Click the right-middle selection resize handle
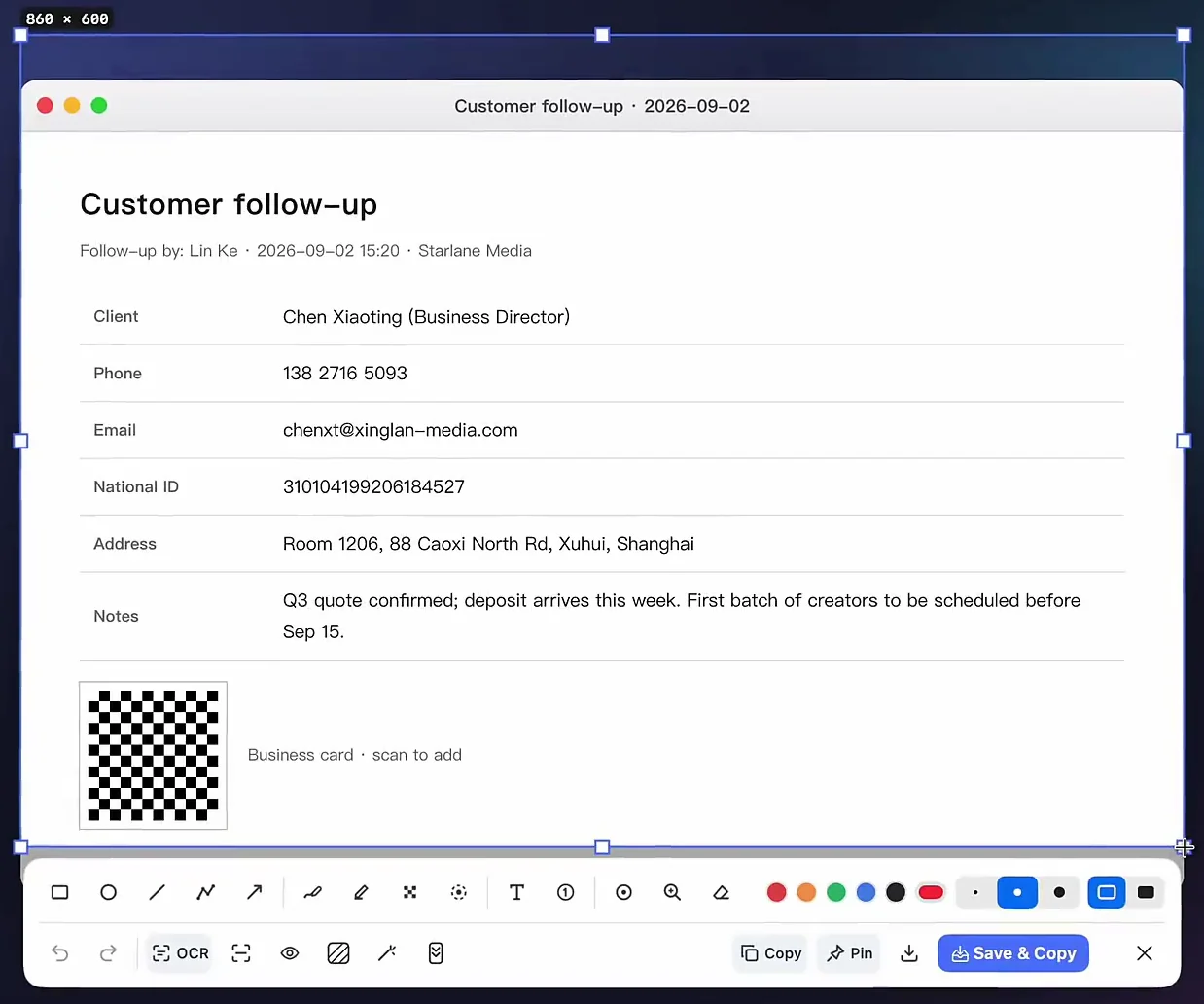The image size is (1204, 1004). [x=1184, y=441]
